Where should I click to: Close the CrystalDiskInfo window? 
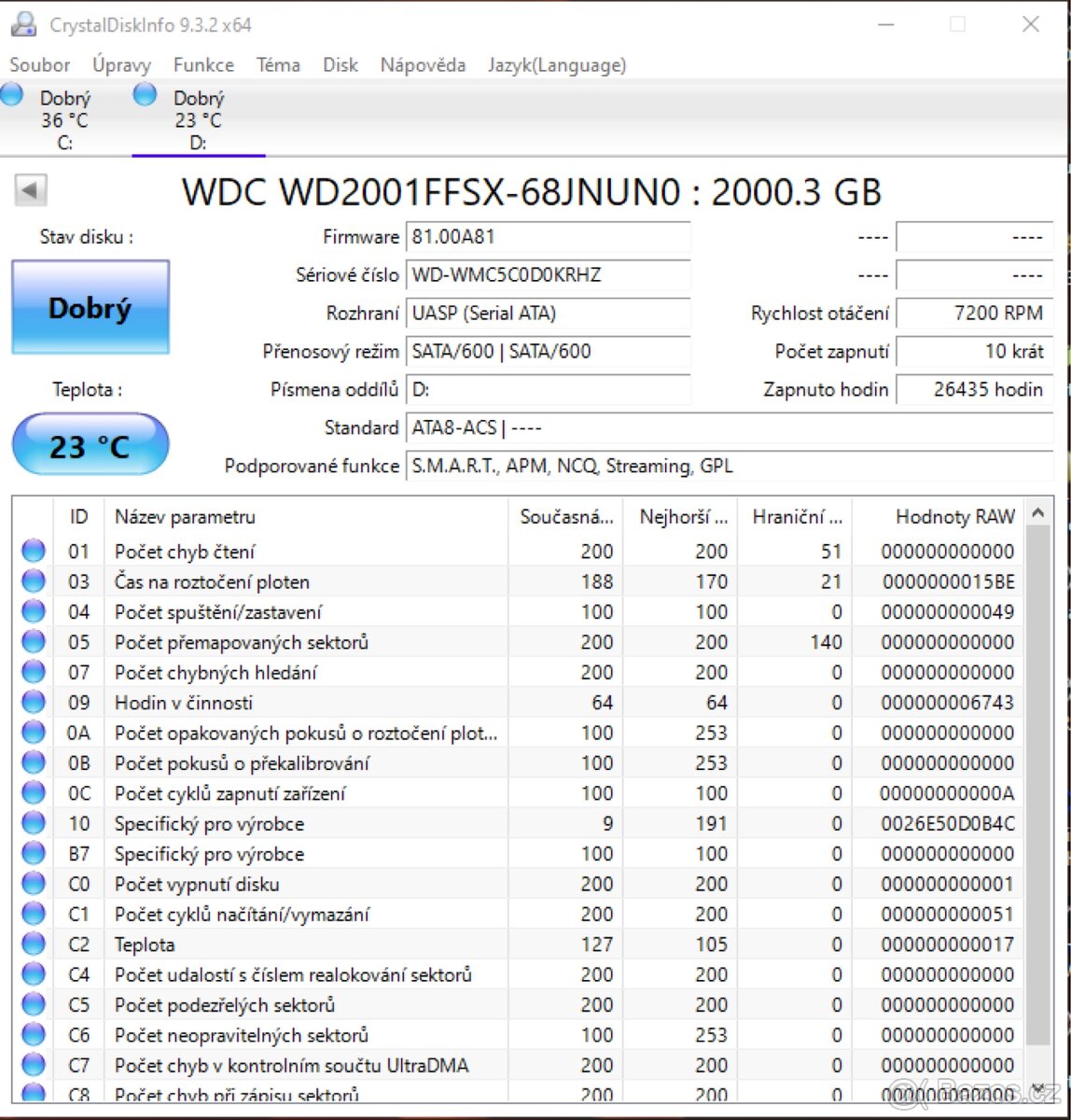tap(1031, 24)
